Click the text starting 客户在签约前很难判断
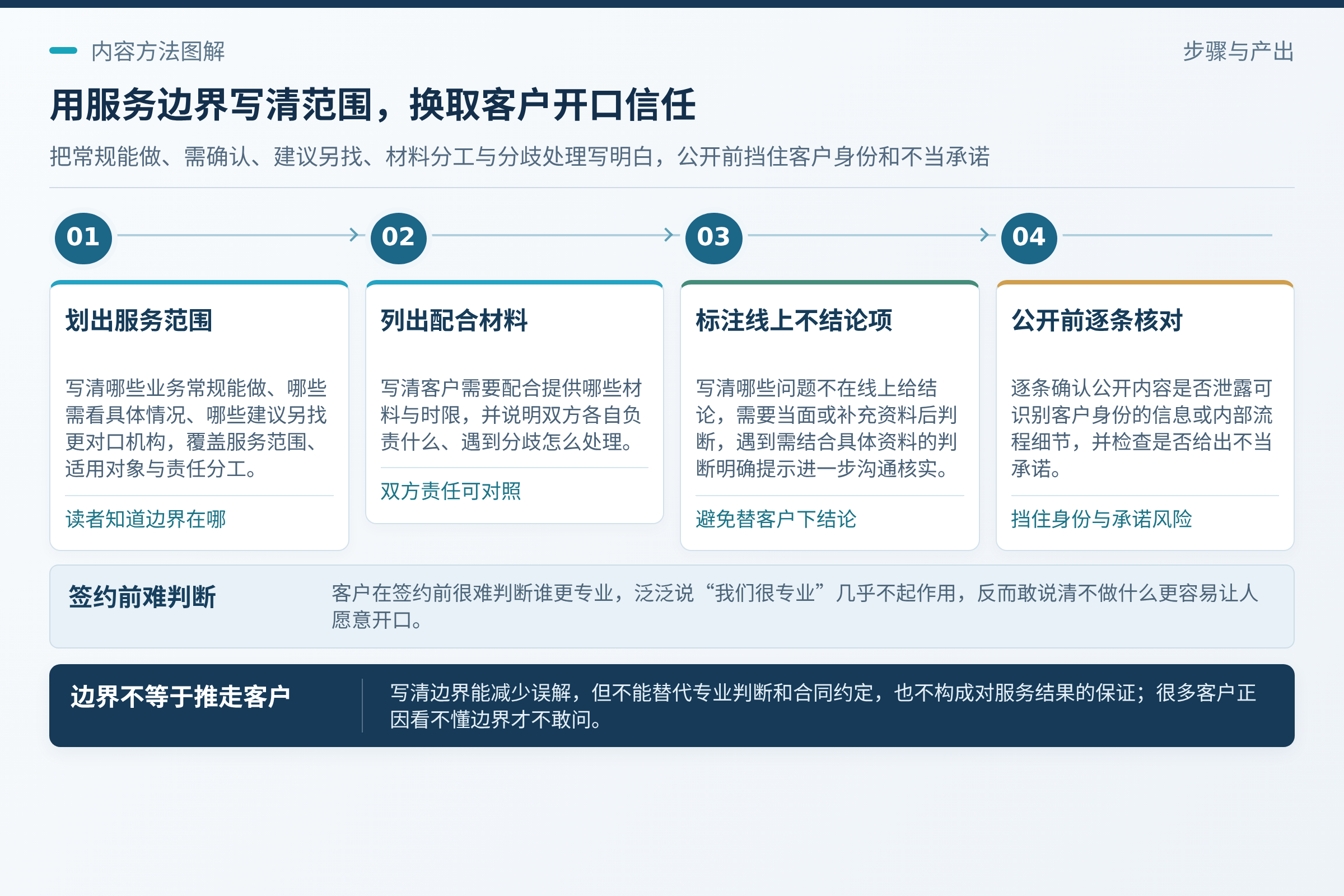This screenshot has width=1344, height=896. (795, 606)
